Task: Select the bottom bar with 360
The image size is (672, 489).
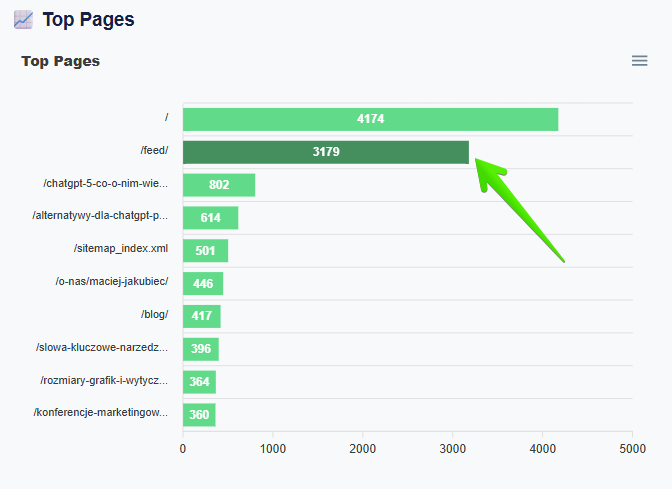Action: click(199, 415)
